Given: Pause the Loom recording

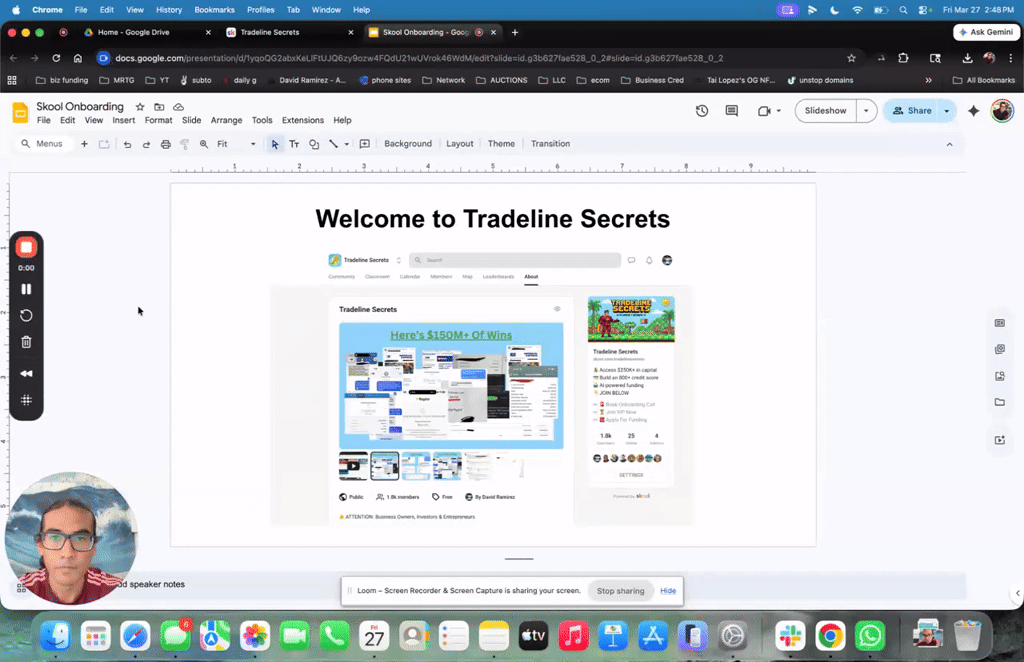Looking at the screenshot, I should point(26,289).
